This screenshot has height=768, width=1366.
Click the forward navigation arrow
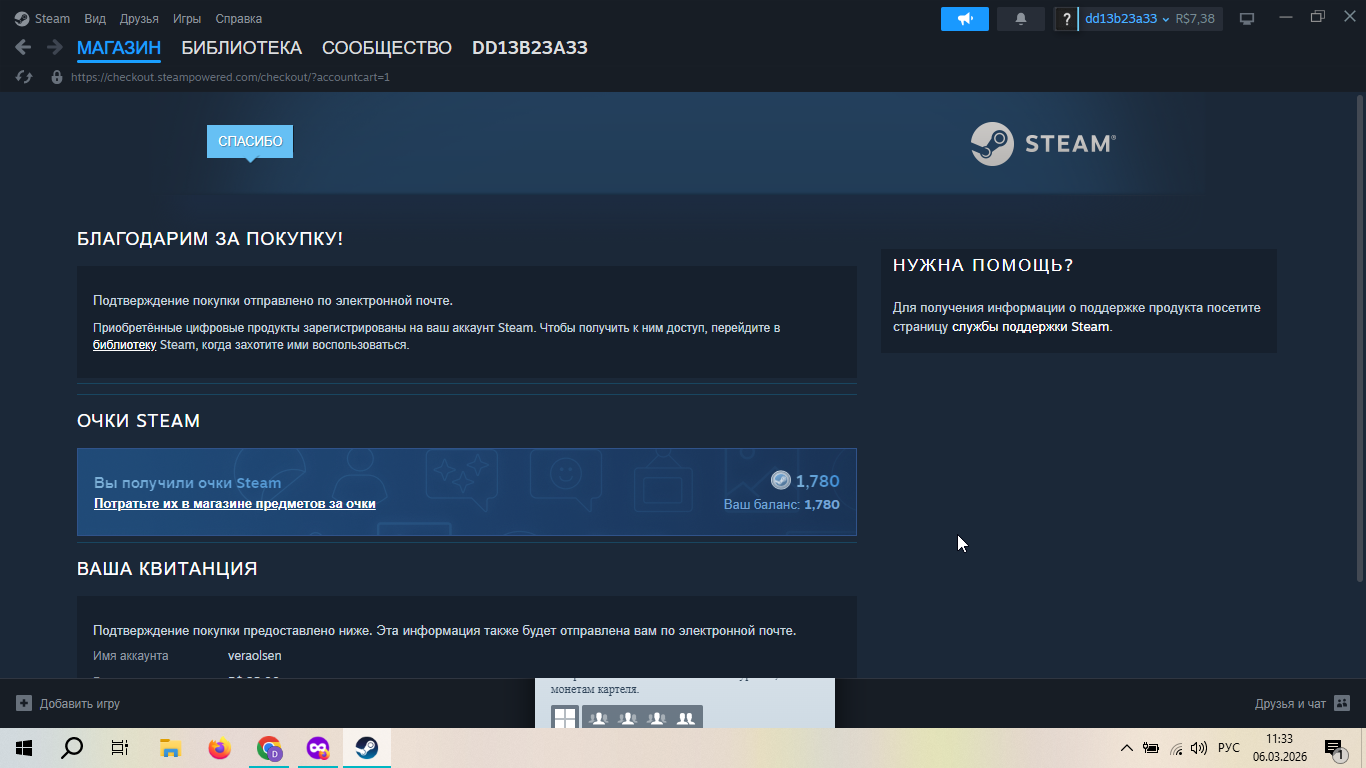(54, 47)
